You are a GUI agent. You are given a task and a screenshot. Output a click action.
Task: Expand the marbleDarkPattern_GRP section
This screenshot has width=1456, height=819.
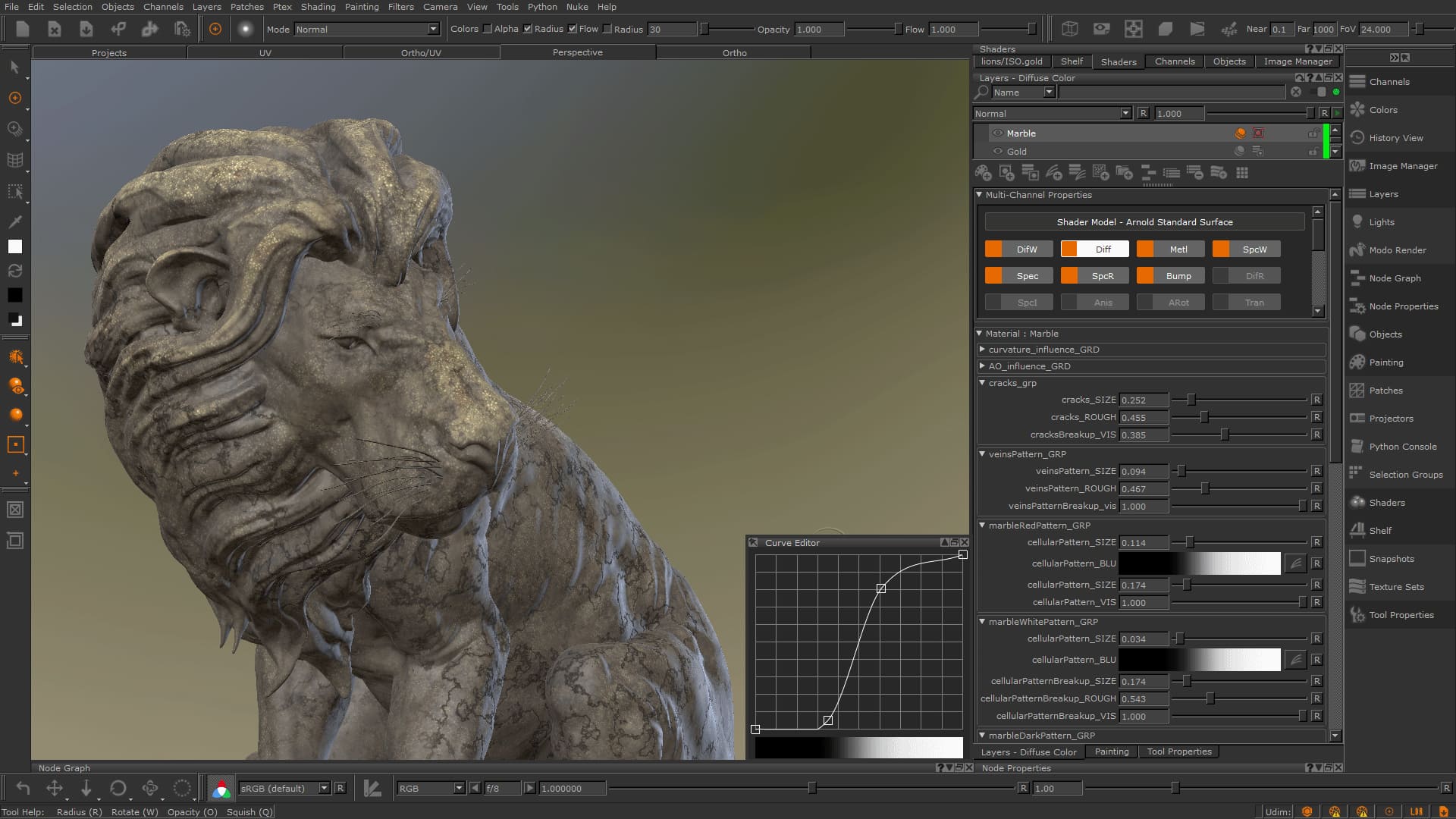pyautogui.click(x=982, y=735)
